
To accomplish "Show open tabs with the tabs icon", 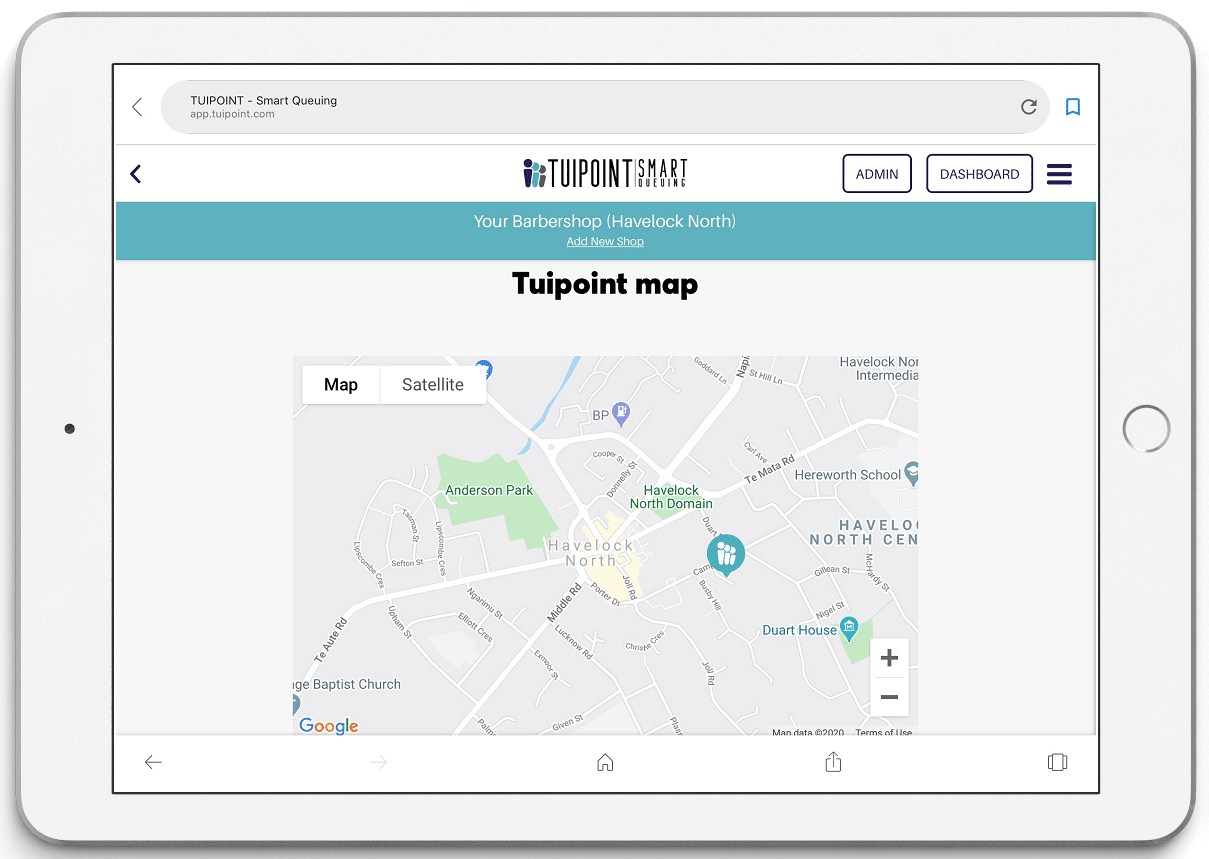I will (1057, 762).
